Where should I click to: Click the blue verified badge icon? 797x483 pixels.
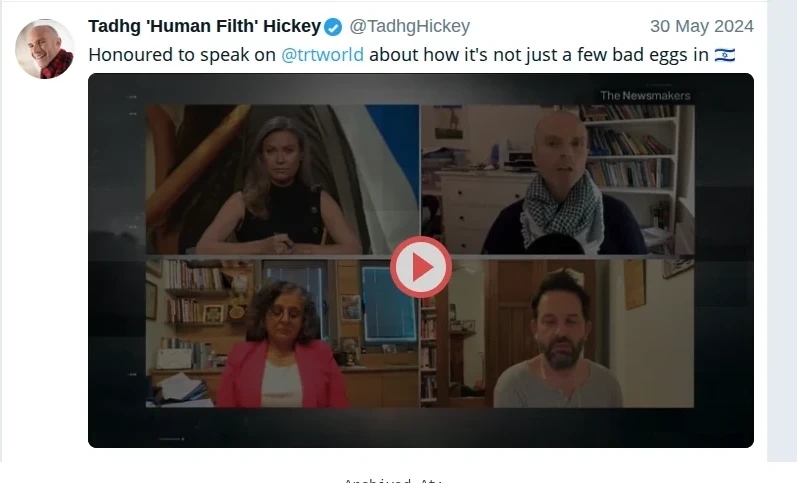point(333,27)
